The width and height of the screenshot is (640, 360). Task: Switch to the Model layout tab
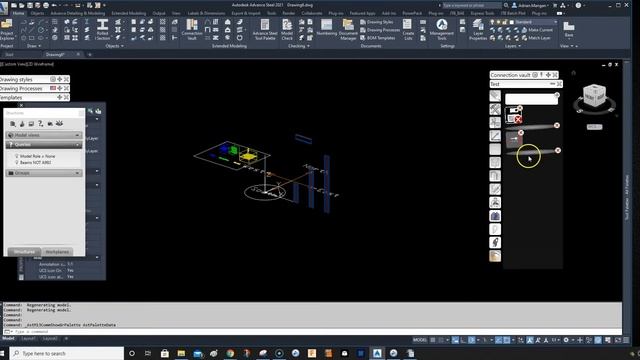(x=8, y=338)
